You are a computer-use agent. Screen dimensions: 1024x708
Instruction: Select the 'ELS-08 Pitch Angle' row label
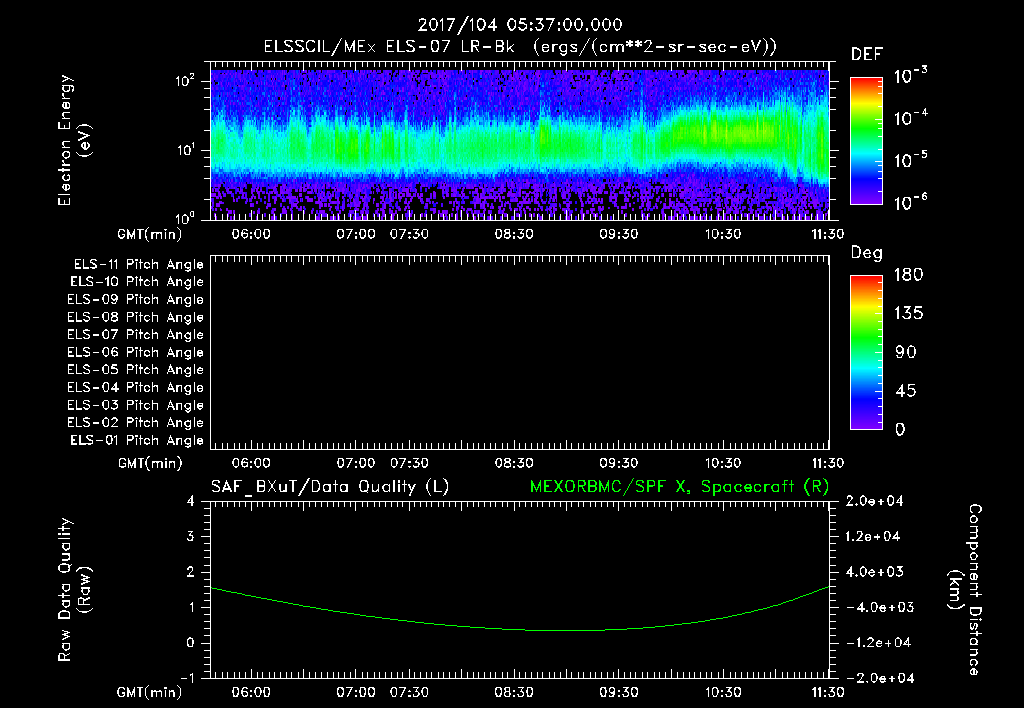coord(136,317)
